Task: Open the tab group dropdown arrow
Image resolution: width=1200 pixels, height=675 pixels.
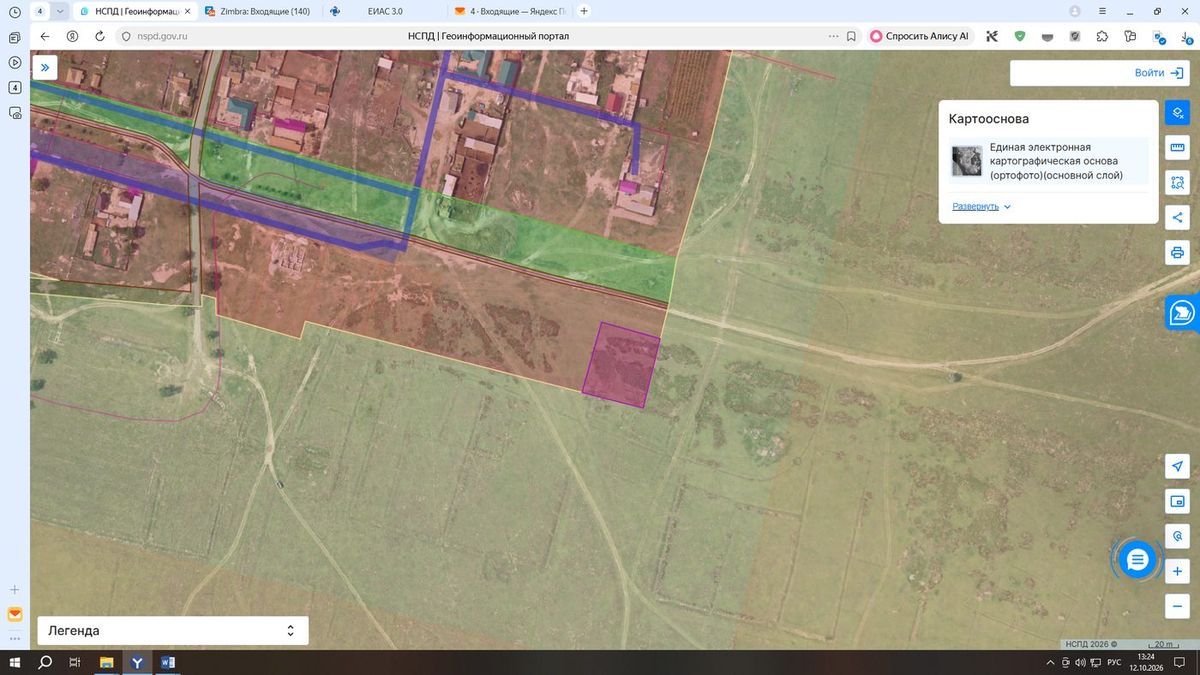Action: 60,11
